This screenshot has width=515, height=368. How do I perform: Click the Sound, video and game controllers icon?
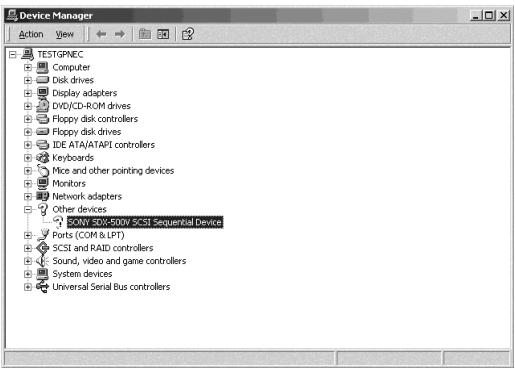pos(42,261)
